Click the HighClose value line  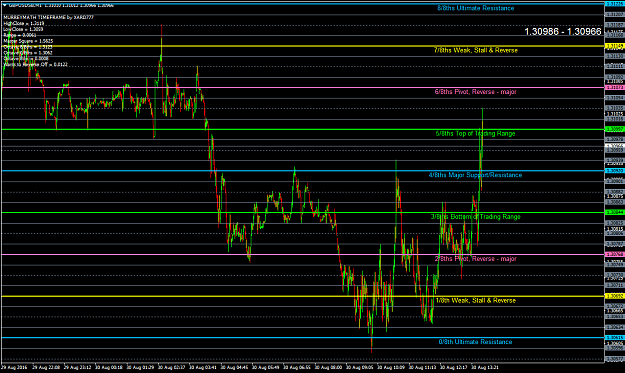coord(24,24)
